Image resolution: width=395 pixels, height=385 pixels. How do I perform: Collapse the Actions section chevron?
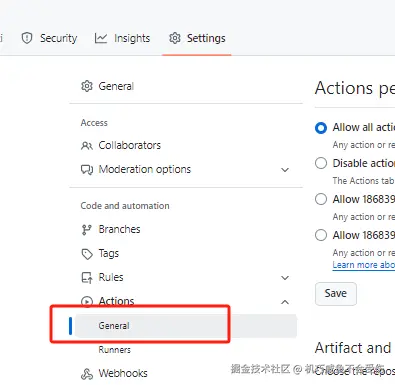(x=285, y=302)
